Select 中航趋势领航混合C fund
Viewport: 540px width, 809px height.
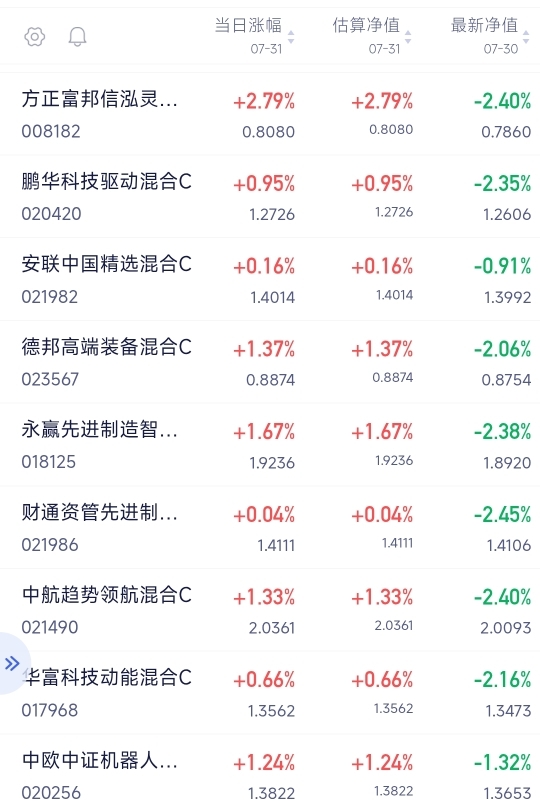pyautogui.click(x=270, y=610)
